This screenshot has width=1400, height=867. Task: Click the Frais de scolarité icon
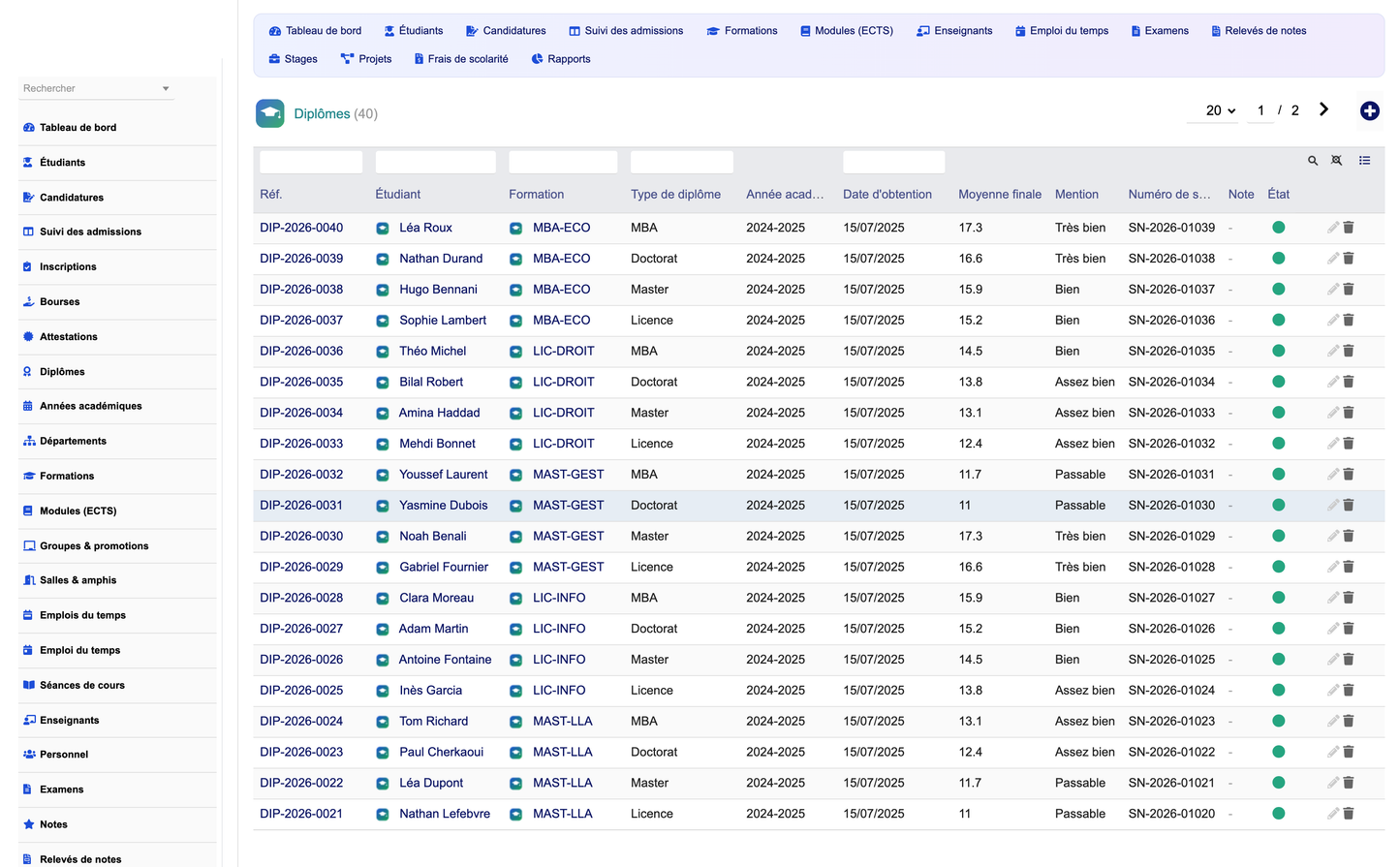[x=419, y=59]
